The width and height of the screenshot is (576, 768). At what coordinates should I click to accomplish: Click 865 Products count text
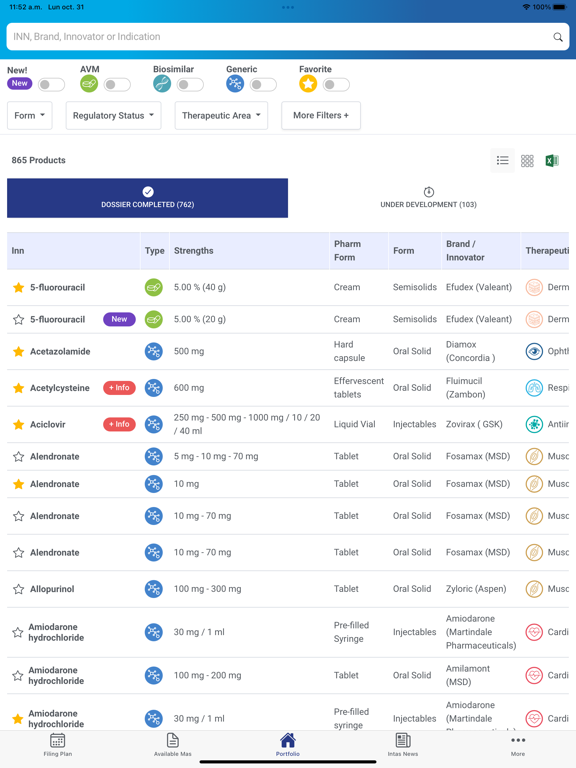coord(38,160)
